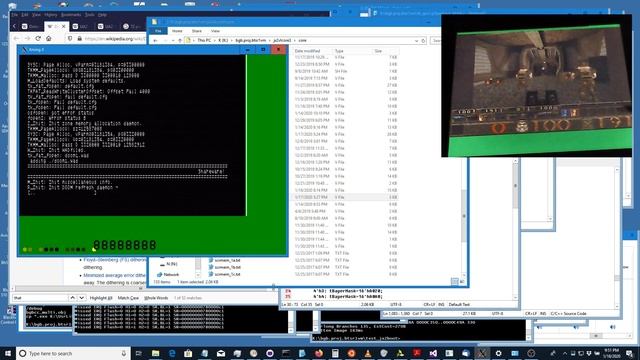Click File Explorer up-directory arrow

pyautogui.click(x=180, y=40)
